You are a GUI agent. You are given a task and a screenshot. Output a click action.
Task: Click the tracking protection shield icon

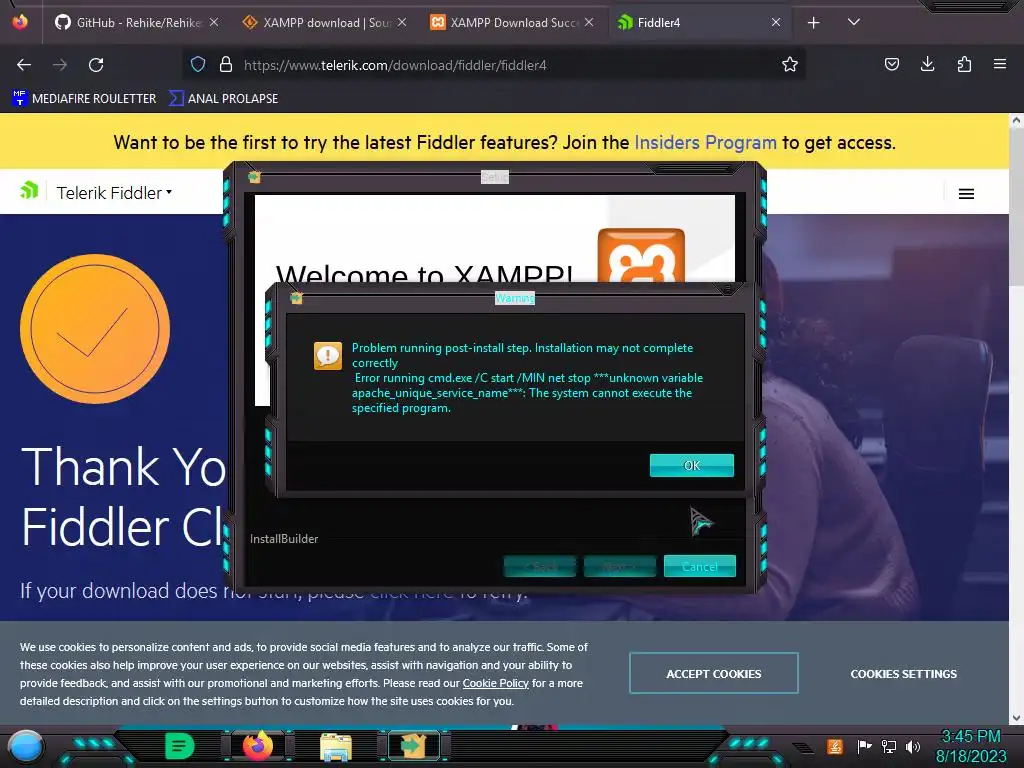(x=198, y=64)
